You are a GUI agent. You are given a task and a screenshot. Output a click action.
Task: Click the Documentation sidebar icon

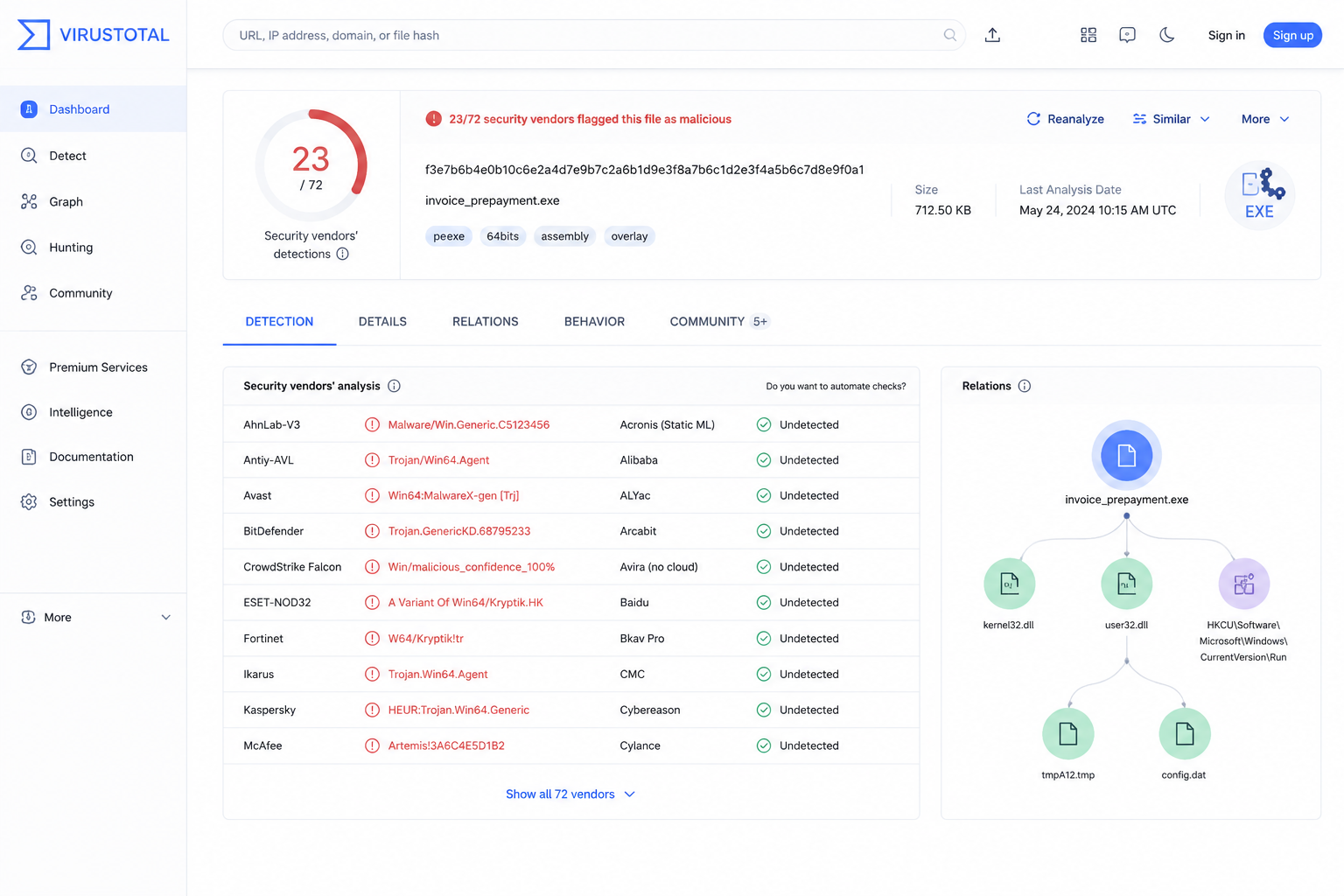point(29,457)
